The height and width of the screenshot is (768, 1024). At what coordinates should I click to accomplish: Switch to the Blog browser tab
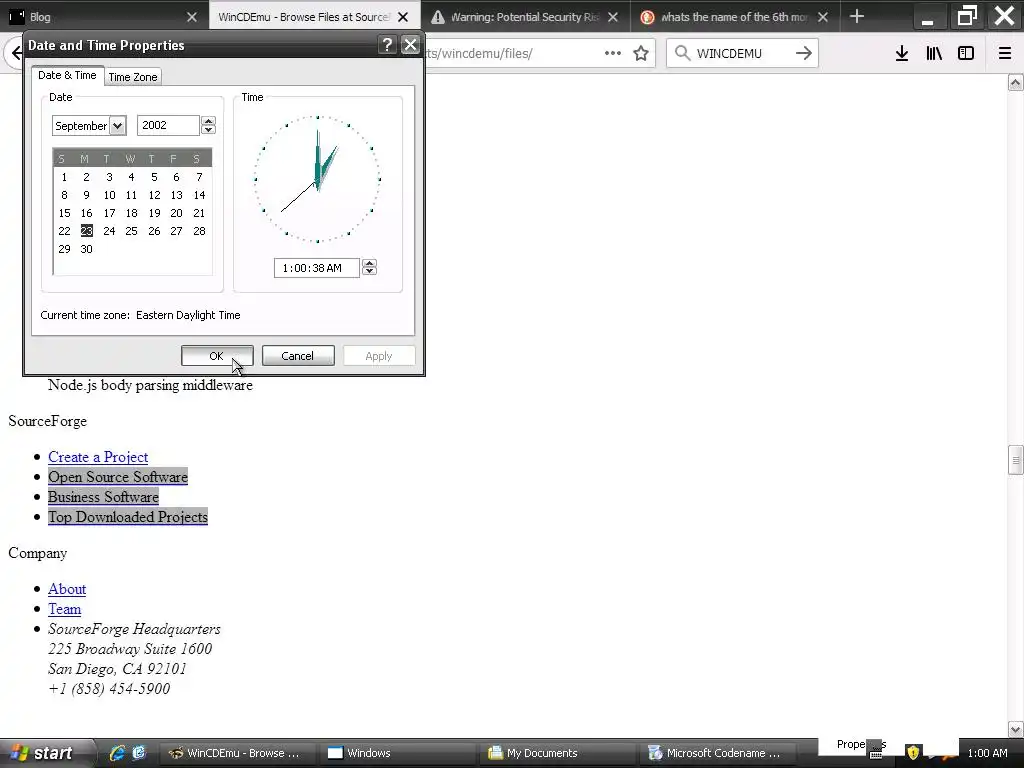tap(98, 17)
